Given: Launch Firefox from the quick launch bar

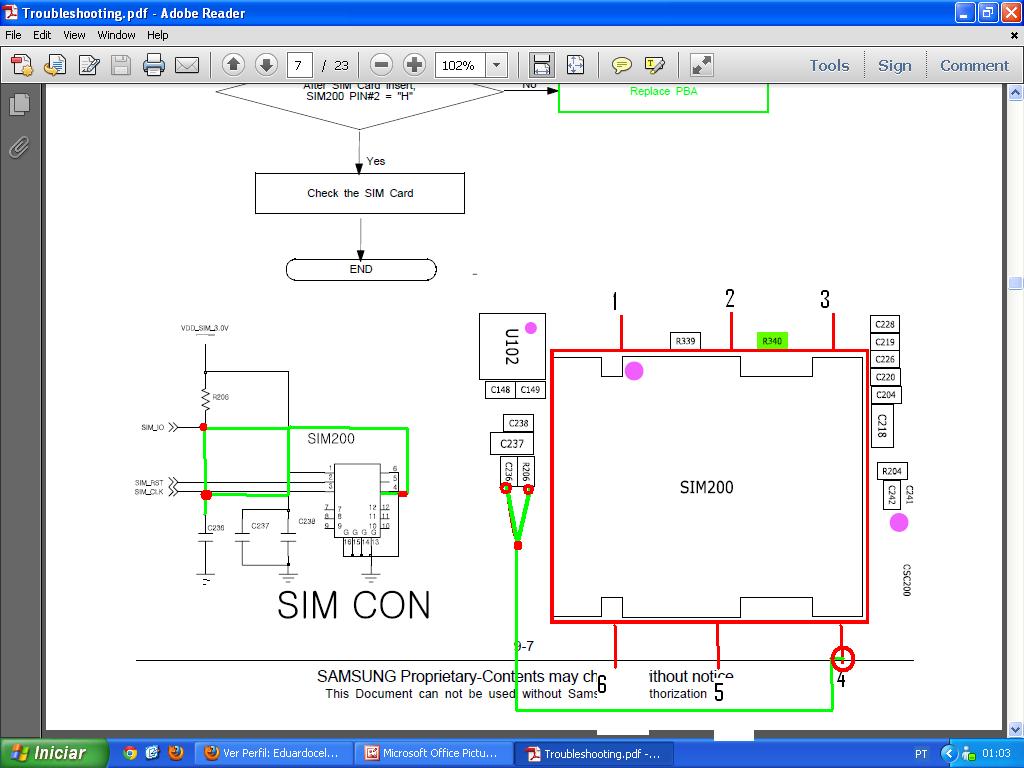Looking at the screenshot, I should 176,753.
